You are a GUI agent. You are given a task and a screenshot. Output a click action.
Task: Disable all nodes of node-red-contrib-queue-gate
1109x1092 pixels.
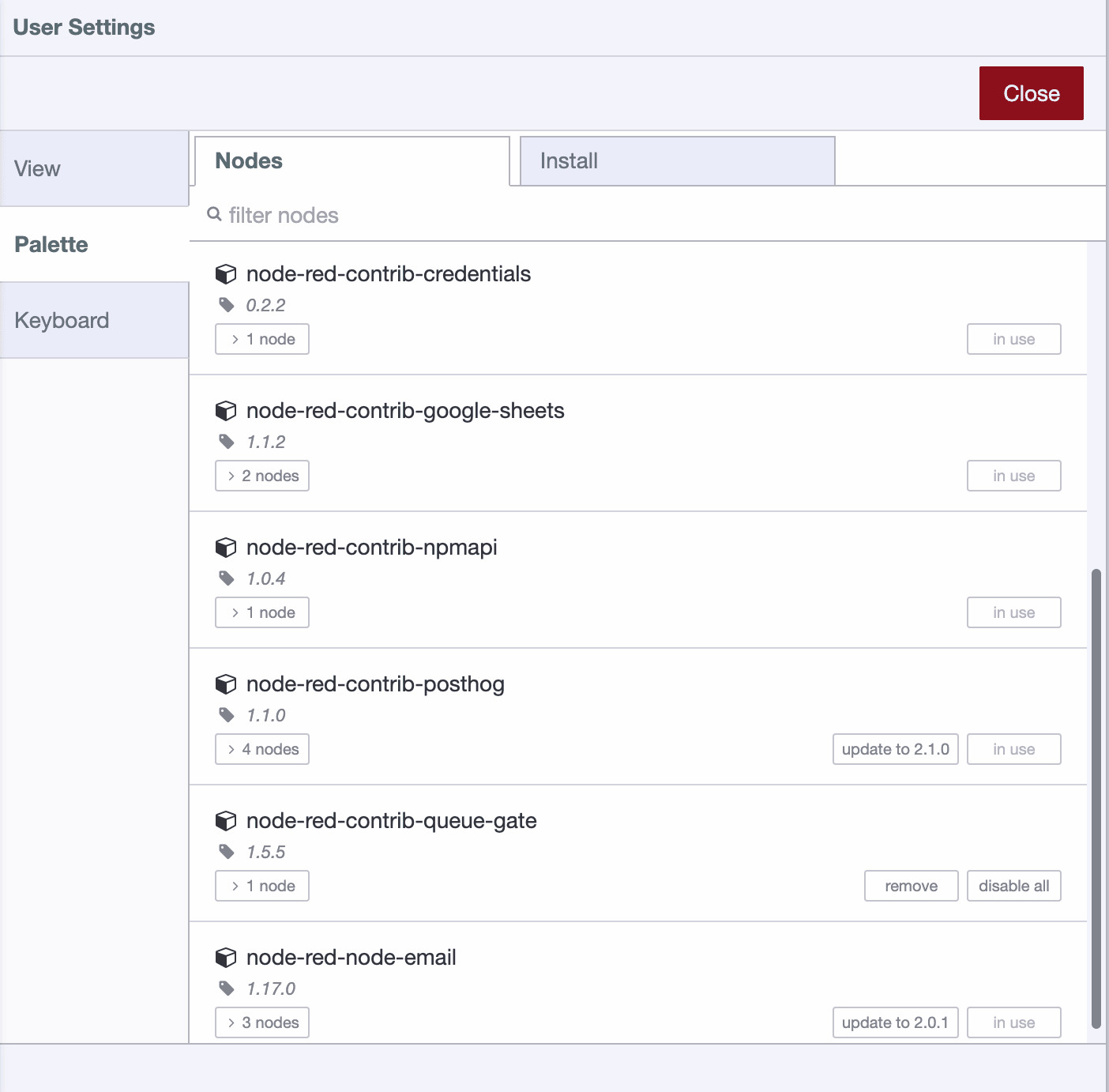coord(1014,886)
